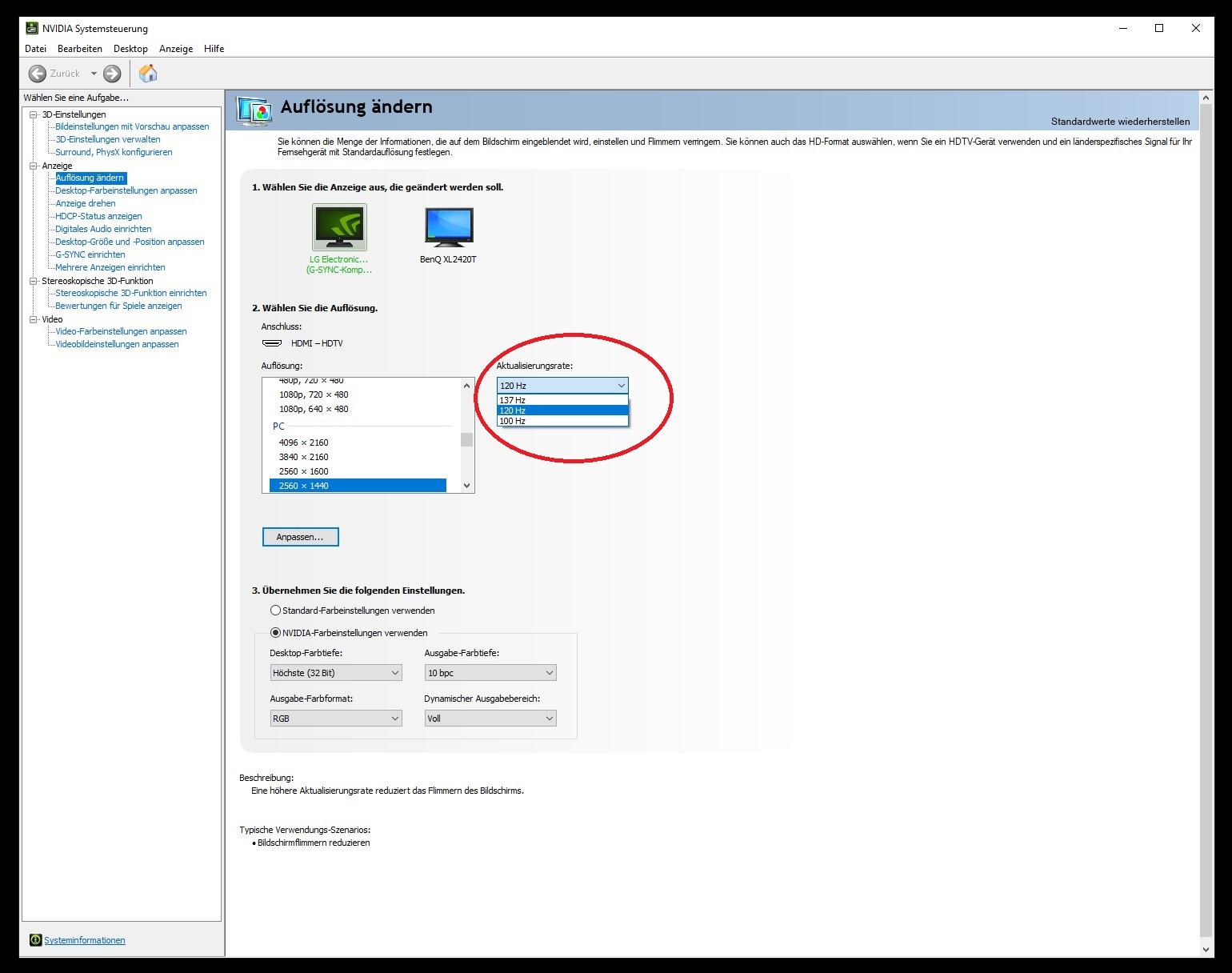Open the Datei menu
The width and height of the screenshot is (1232, 973).
(x=35, y=49)
